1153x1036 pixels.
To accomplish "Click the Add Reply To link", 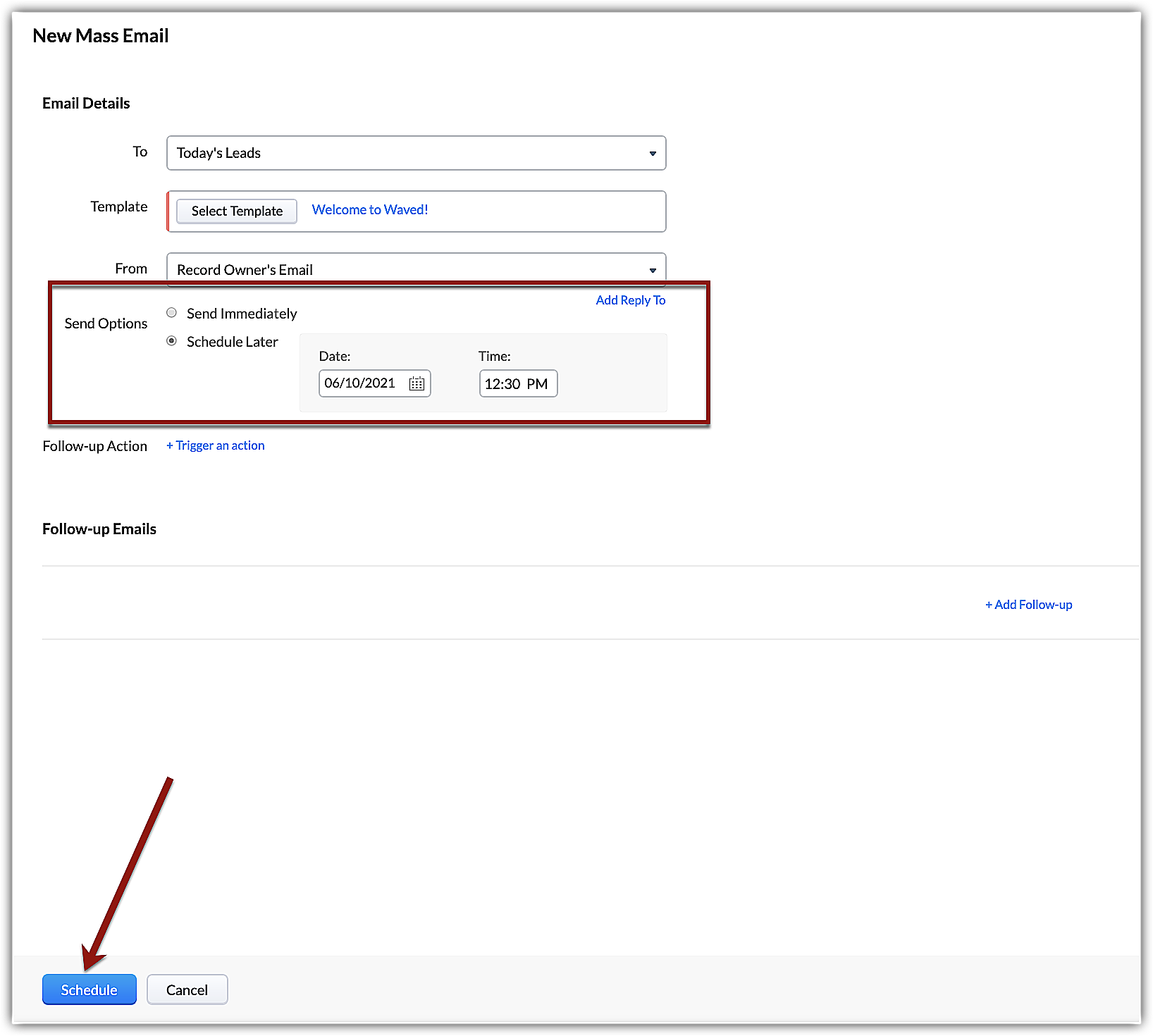I will (630, 300).
